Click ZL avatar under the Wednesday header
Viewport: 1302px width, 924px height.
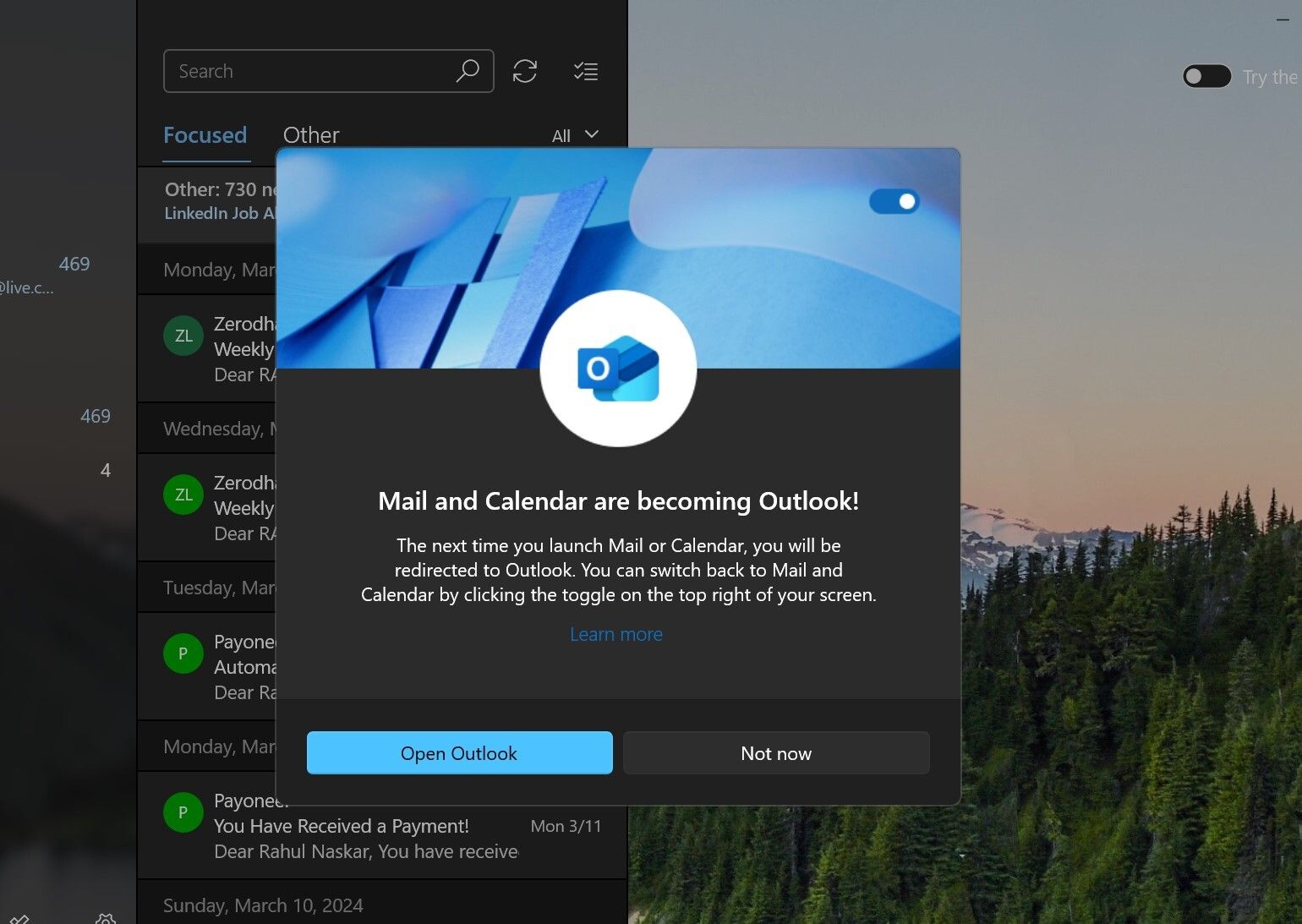(183, 495)
